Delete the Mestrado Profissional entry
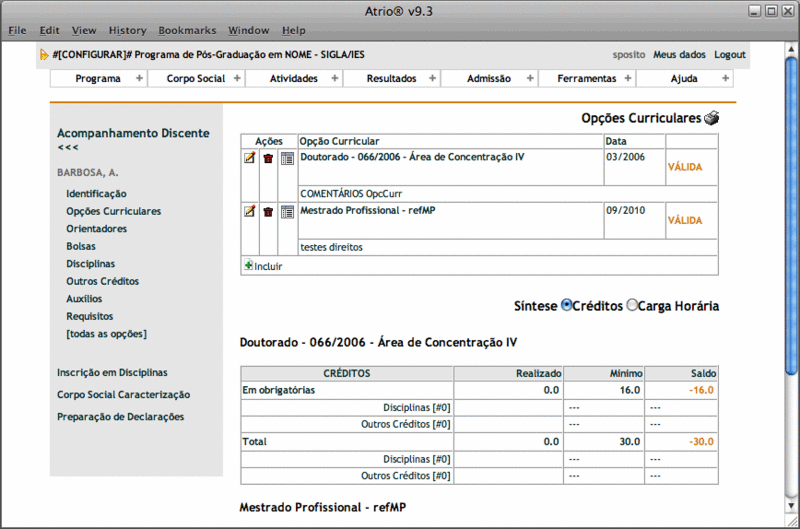Screen dimensions: 800x529 (268, 211)
